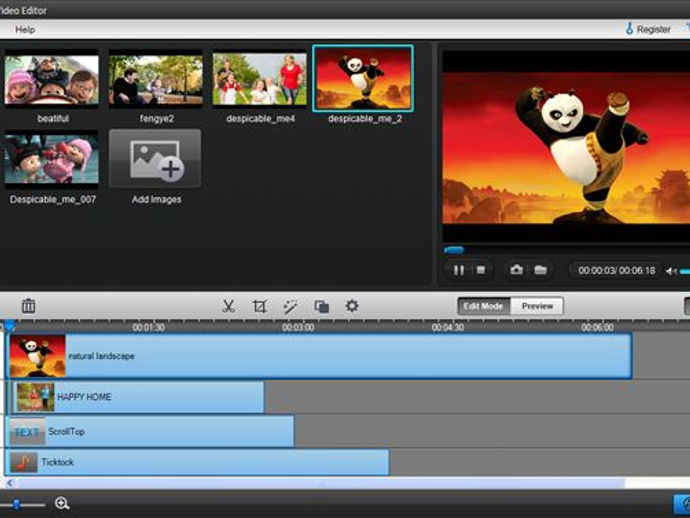Click the 00:03:00 mark on the timeline ruler

click(298, 327)
